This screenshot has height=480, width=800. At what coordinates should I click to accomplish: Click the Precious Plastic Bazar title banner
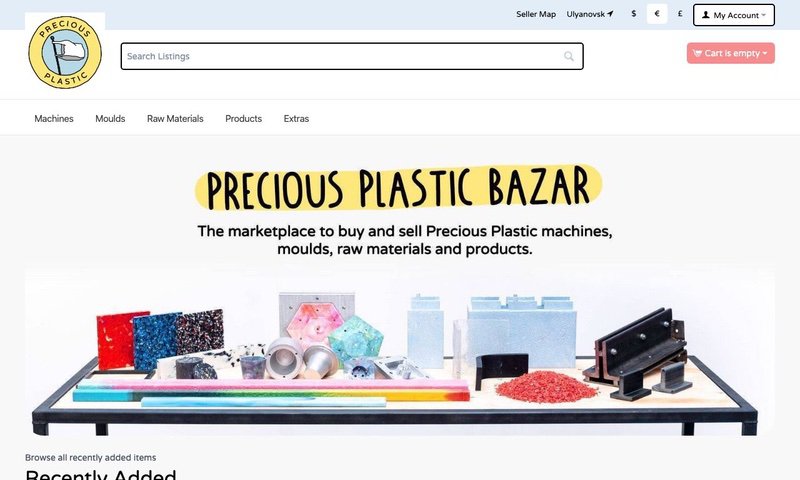tap(398, 187)
